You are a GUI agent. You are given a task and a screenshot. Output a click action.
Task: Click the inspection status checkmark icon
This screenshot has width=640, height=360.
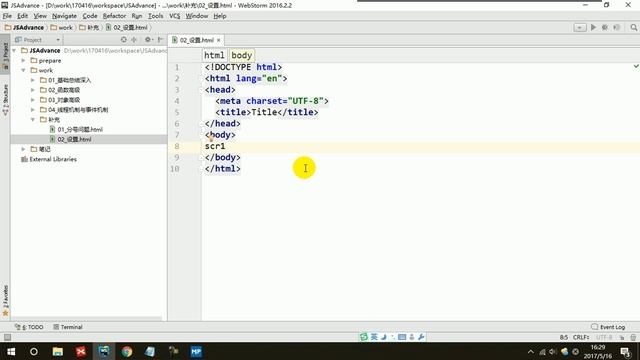(x=636, y=66)
